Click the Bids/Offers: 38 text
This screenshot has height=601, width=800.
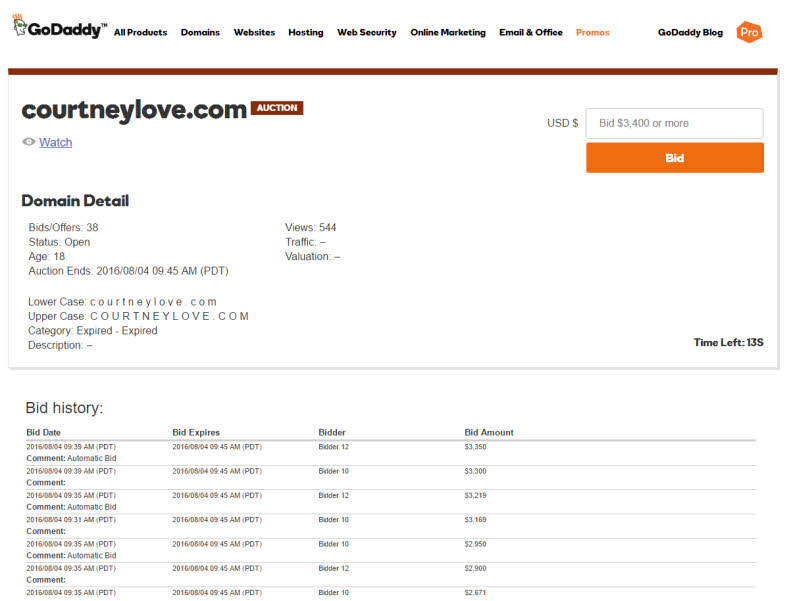pyautogui.click(x=63, y=228)
